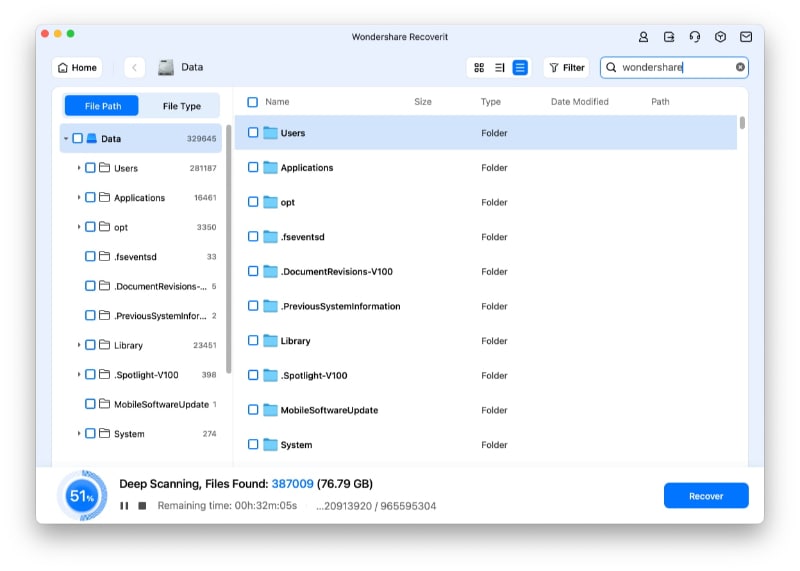Expand the Library node in sidebar tree
The image size is (800, 571).
pyautogui.click(x=79, y=345)
